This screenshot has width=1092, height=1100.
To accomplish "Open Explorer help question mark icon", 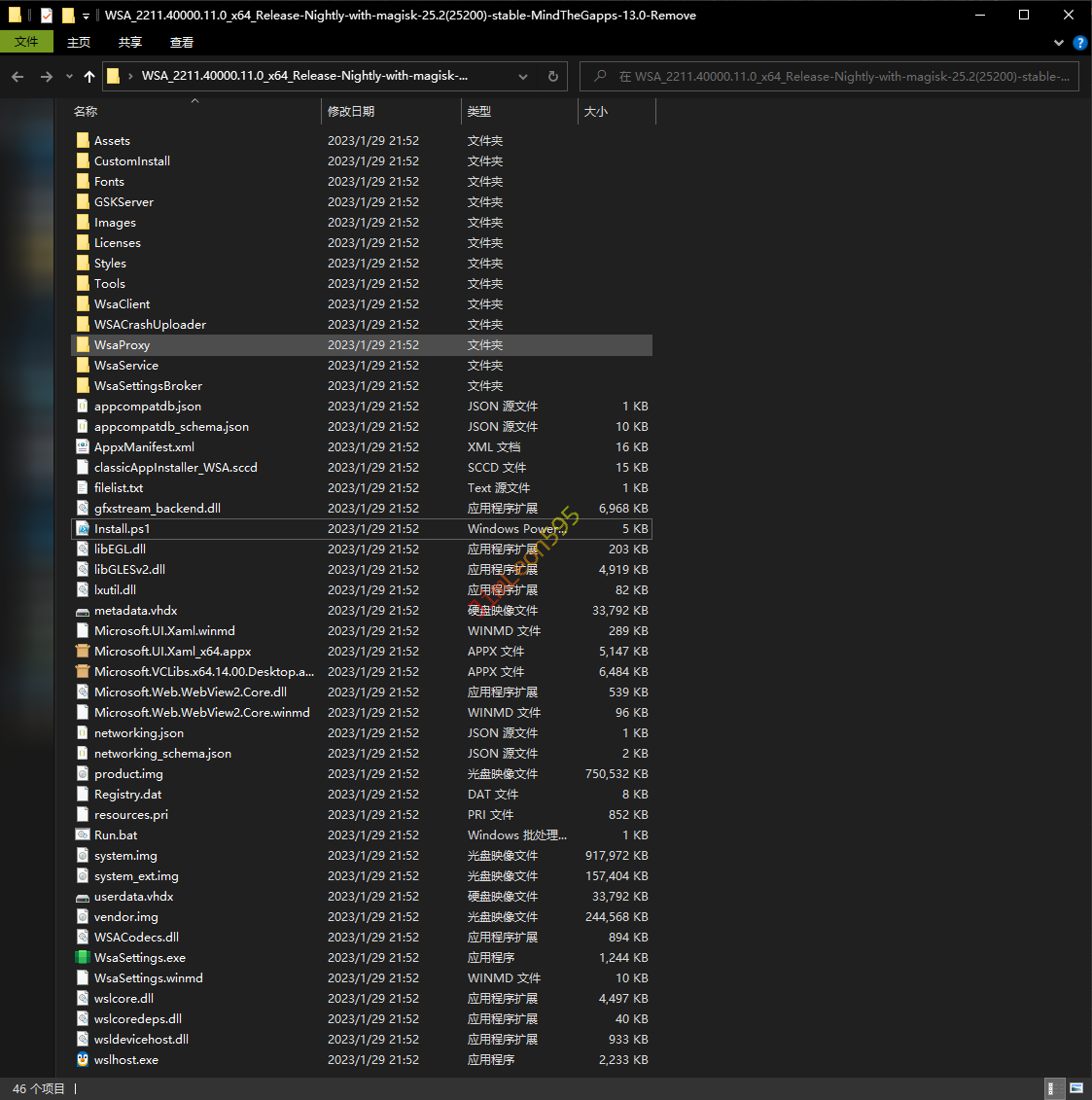I will 1079,43.
